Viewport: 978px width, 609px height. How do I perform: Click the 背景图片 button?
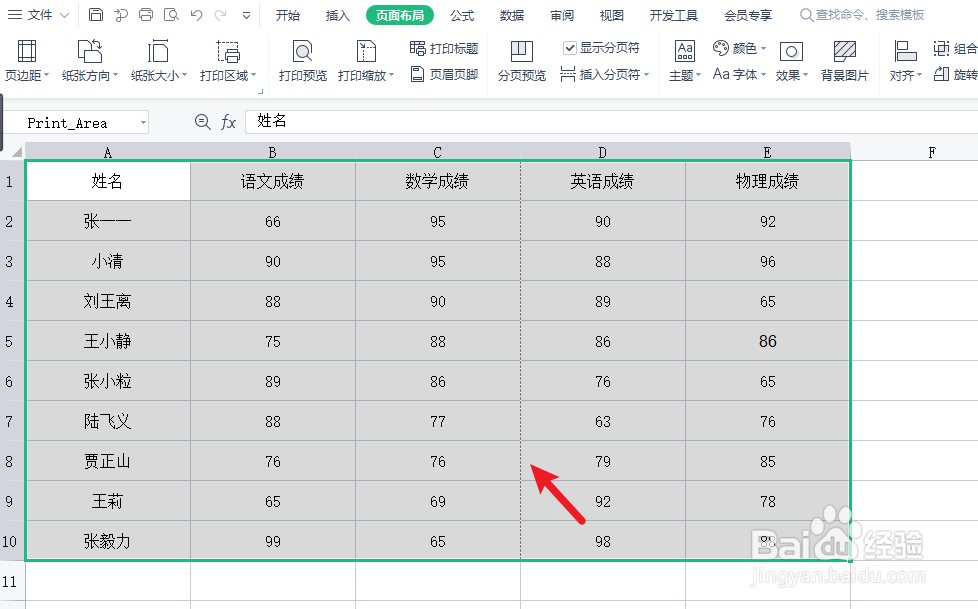tap(845, 60)
